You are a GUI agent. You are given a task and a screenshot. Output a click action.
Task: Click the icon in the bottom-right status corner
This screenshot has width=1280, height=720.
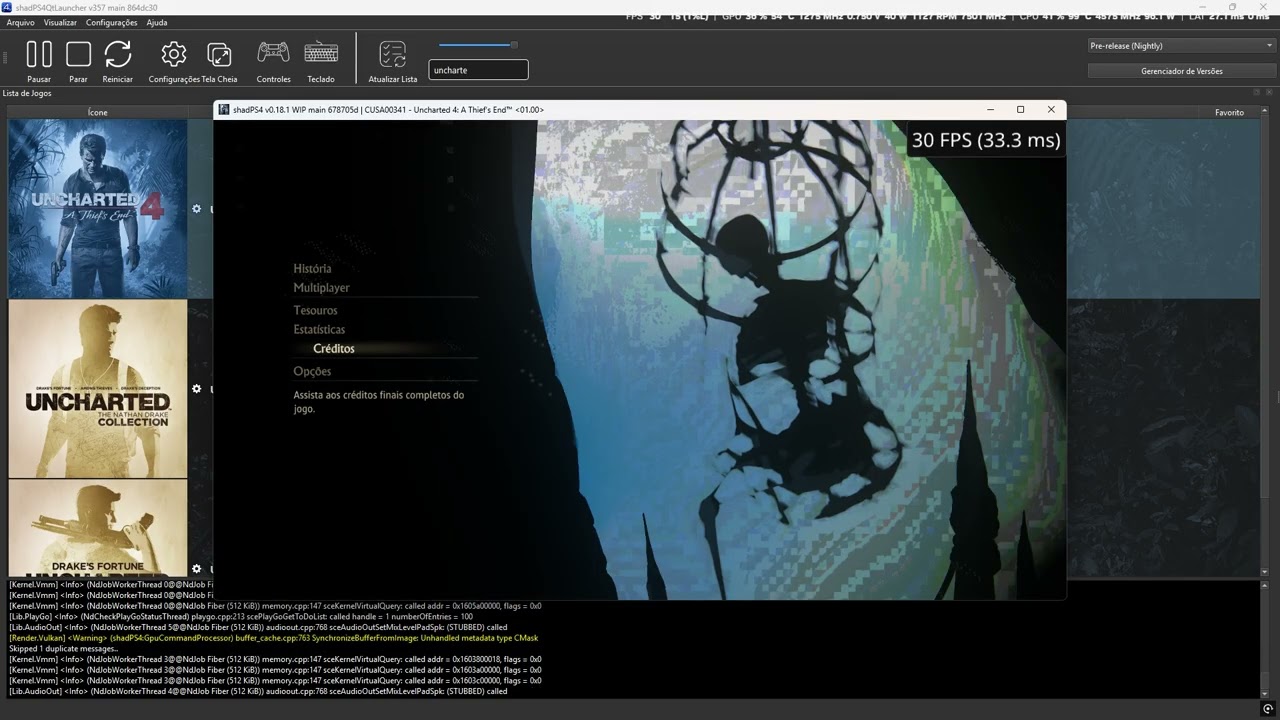(1268, 710)
